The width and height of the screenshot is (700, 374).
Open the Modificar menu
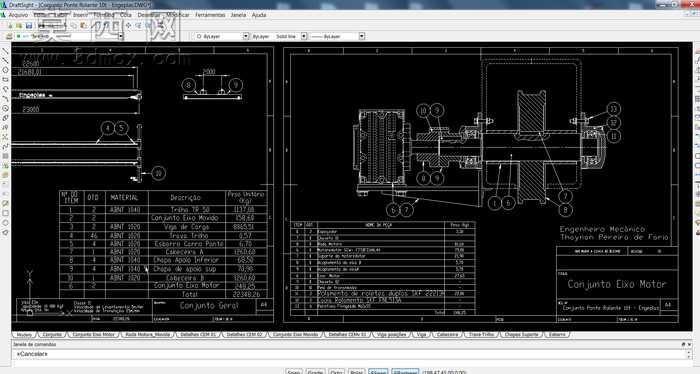pyautogui.click(x=178, y=15)
